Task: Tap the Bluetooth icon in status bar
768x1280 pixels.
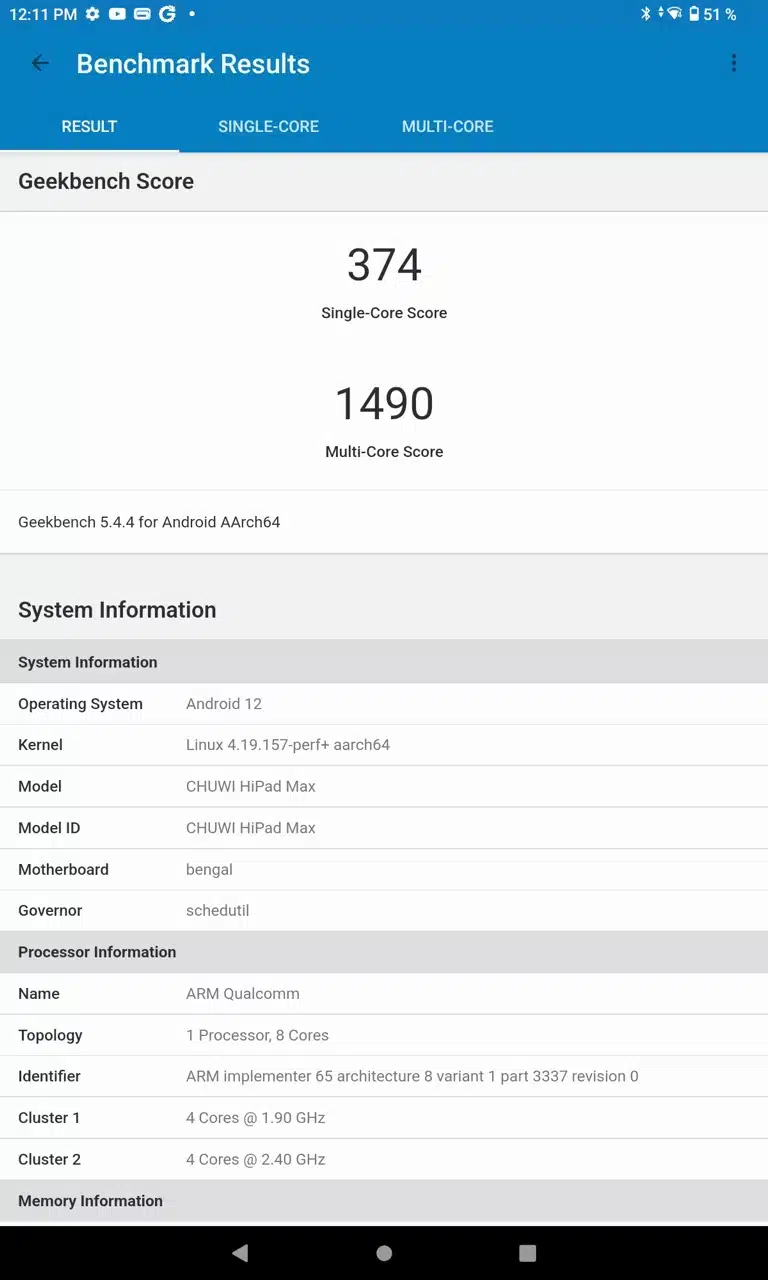Action: point(646,14)
